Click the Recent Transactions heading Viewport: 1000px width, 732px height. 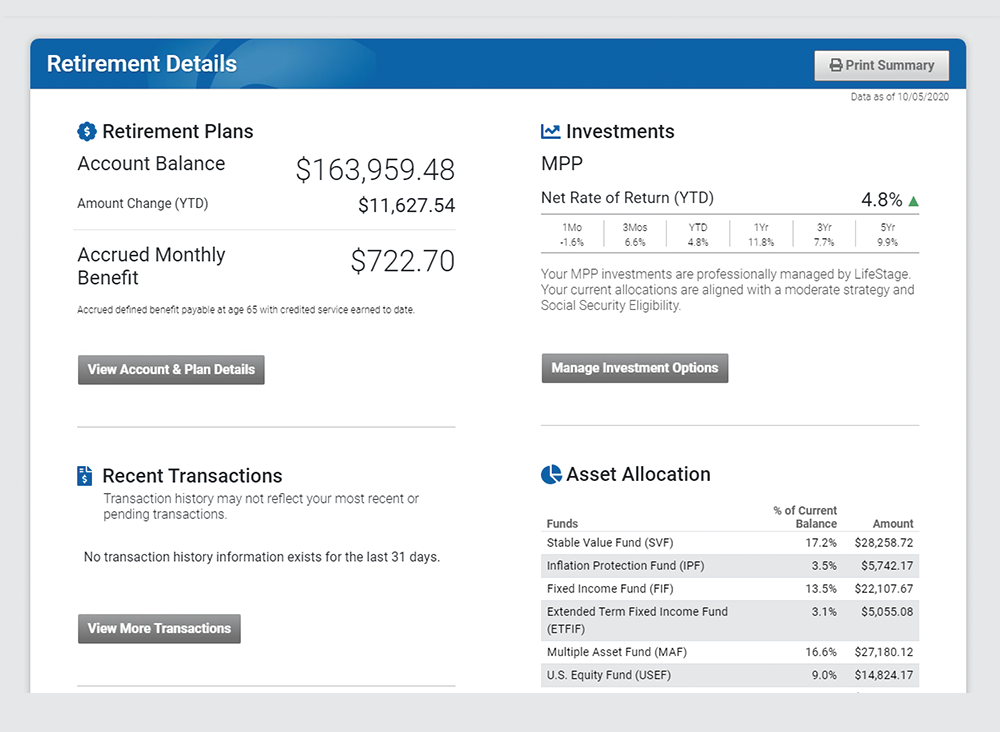pos(192,476)
